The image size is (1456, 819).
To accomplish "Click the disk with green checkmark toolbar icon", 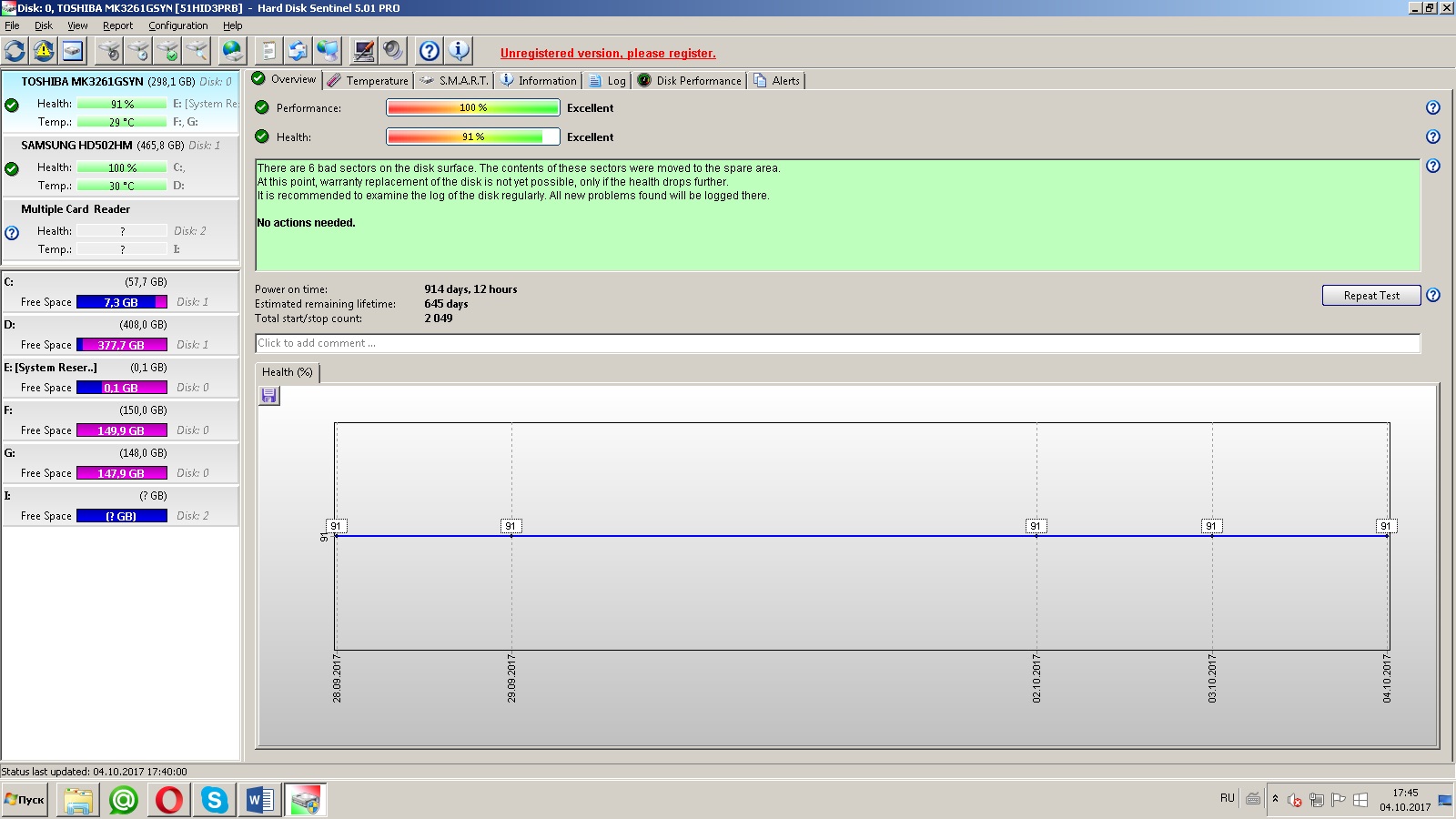I will click(x=167, y=51).
